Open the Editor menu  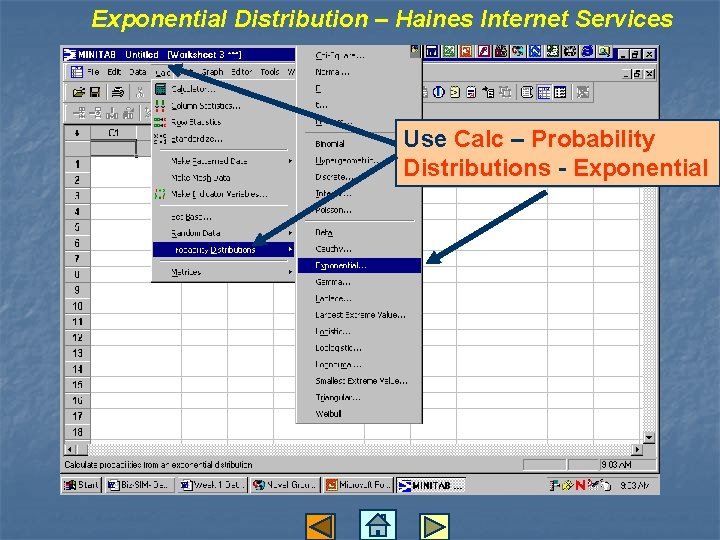click(x=242, y=72)
